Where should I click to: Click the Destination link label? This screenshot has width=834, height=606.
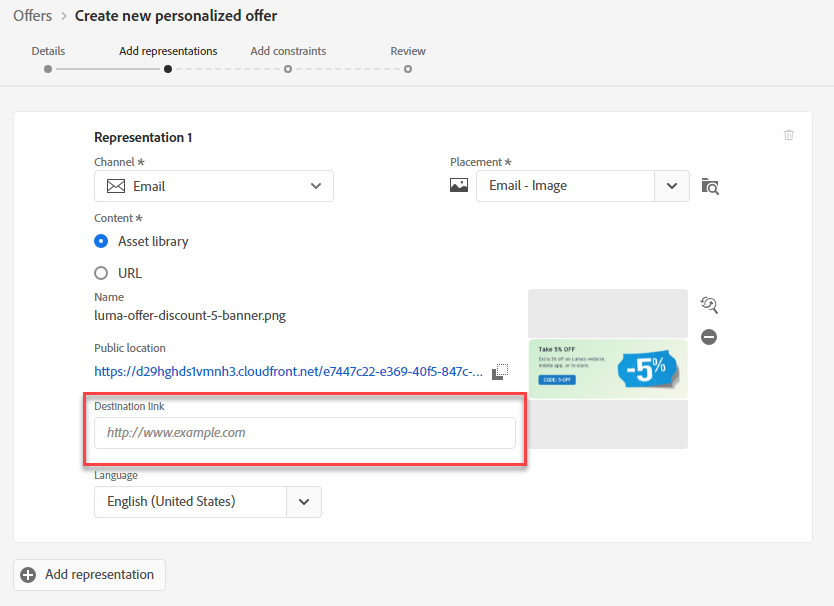pos(129,406)
